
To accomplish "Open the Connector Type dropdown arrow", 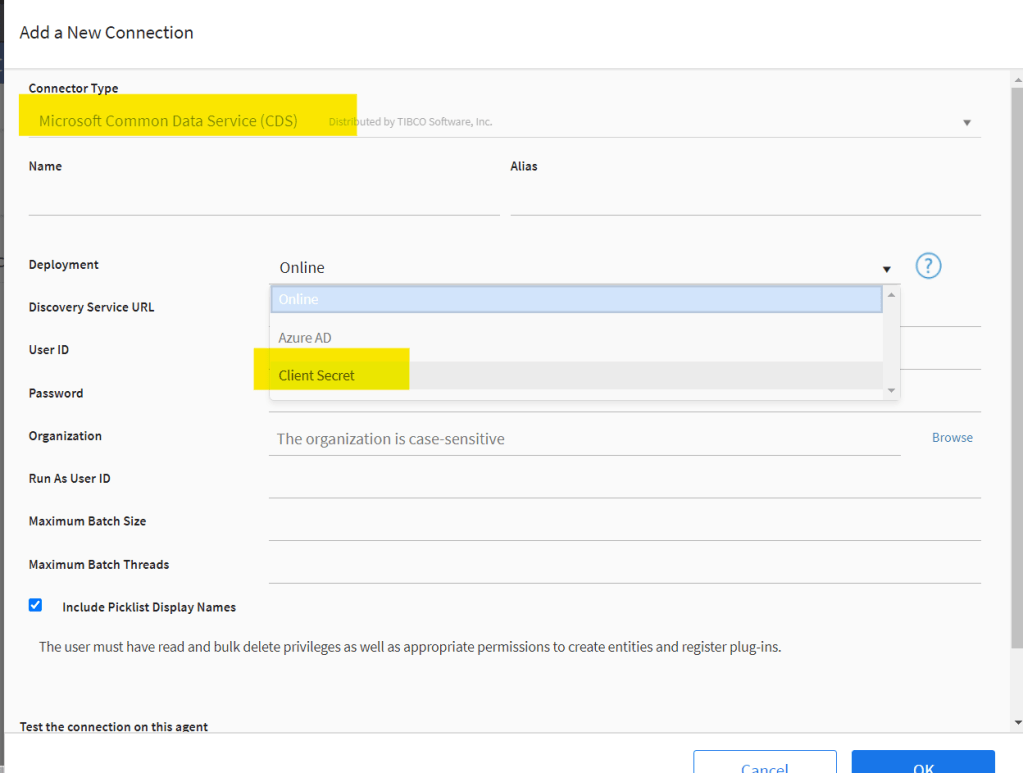I will (x=966, y=122).
